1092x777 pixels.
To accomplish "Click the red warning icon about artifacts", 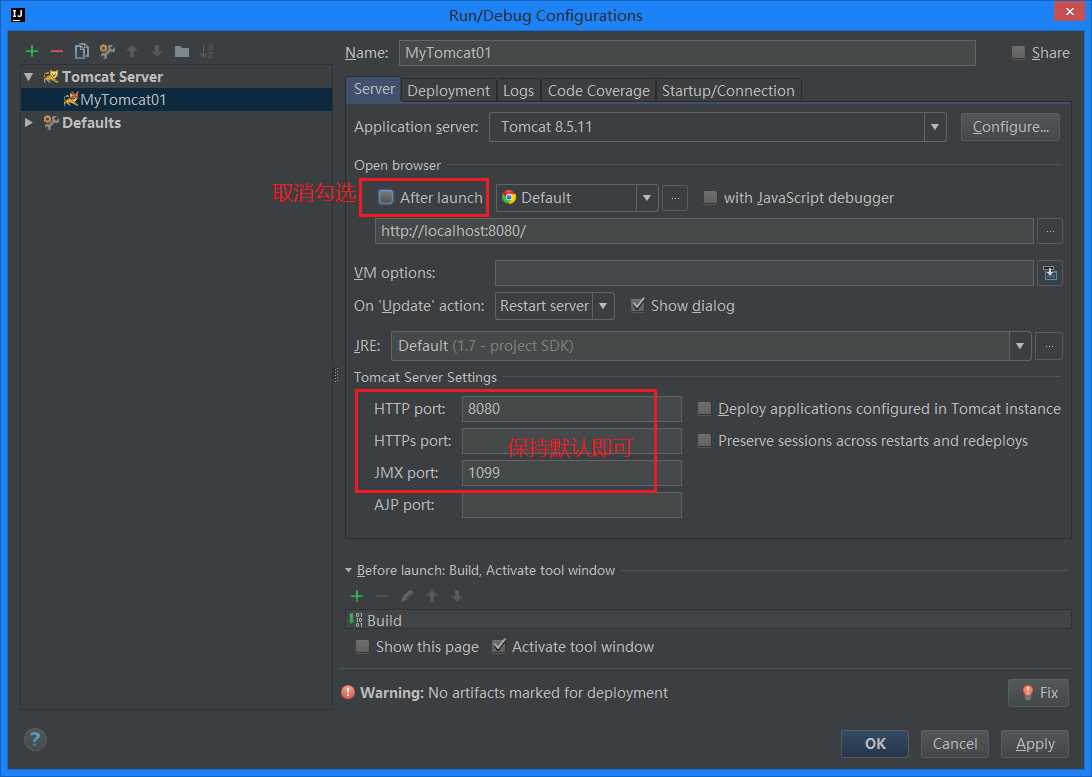I will (x=348, y=692).
